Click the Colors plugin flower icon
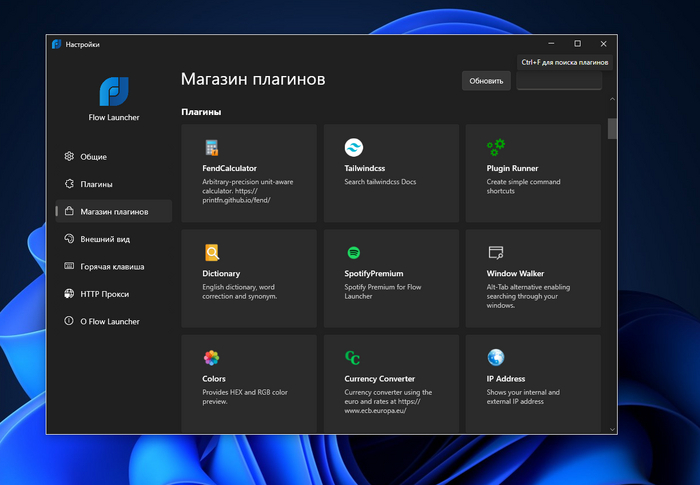The width and height of the screenshot is (700, 485). point(211,357)
